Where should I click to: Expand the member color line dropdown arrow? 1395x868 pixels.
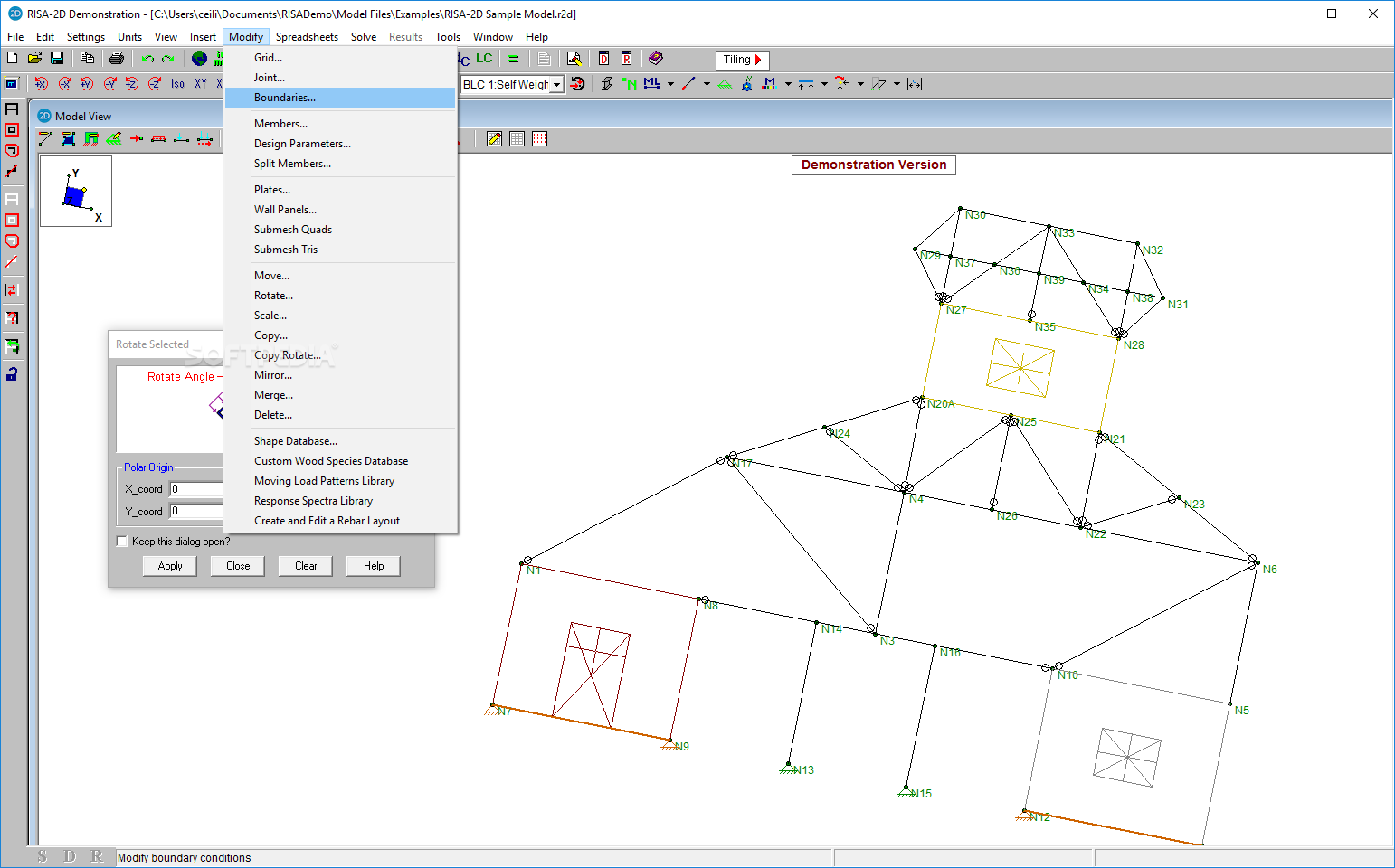click(707, 84)
